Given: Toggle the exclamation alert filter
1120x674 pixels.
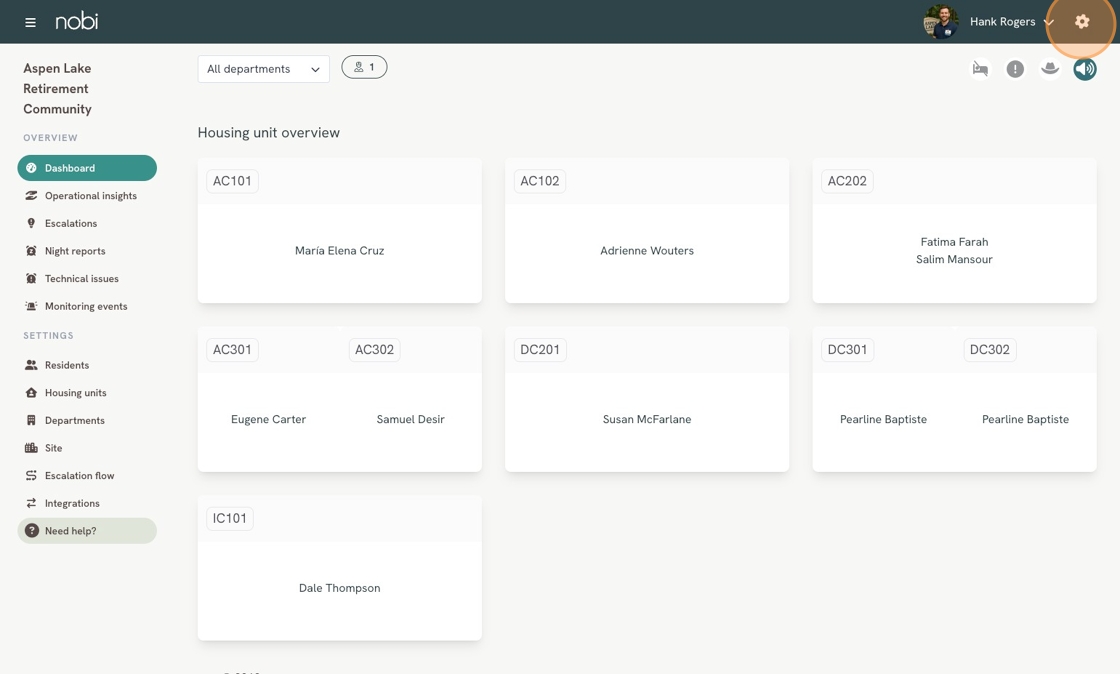Looking at the screenshot, I should [x=1015, y=69].
